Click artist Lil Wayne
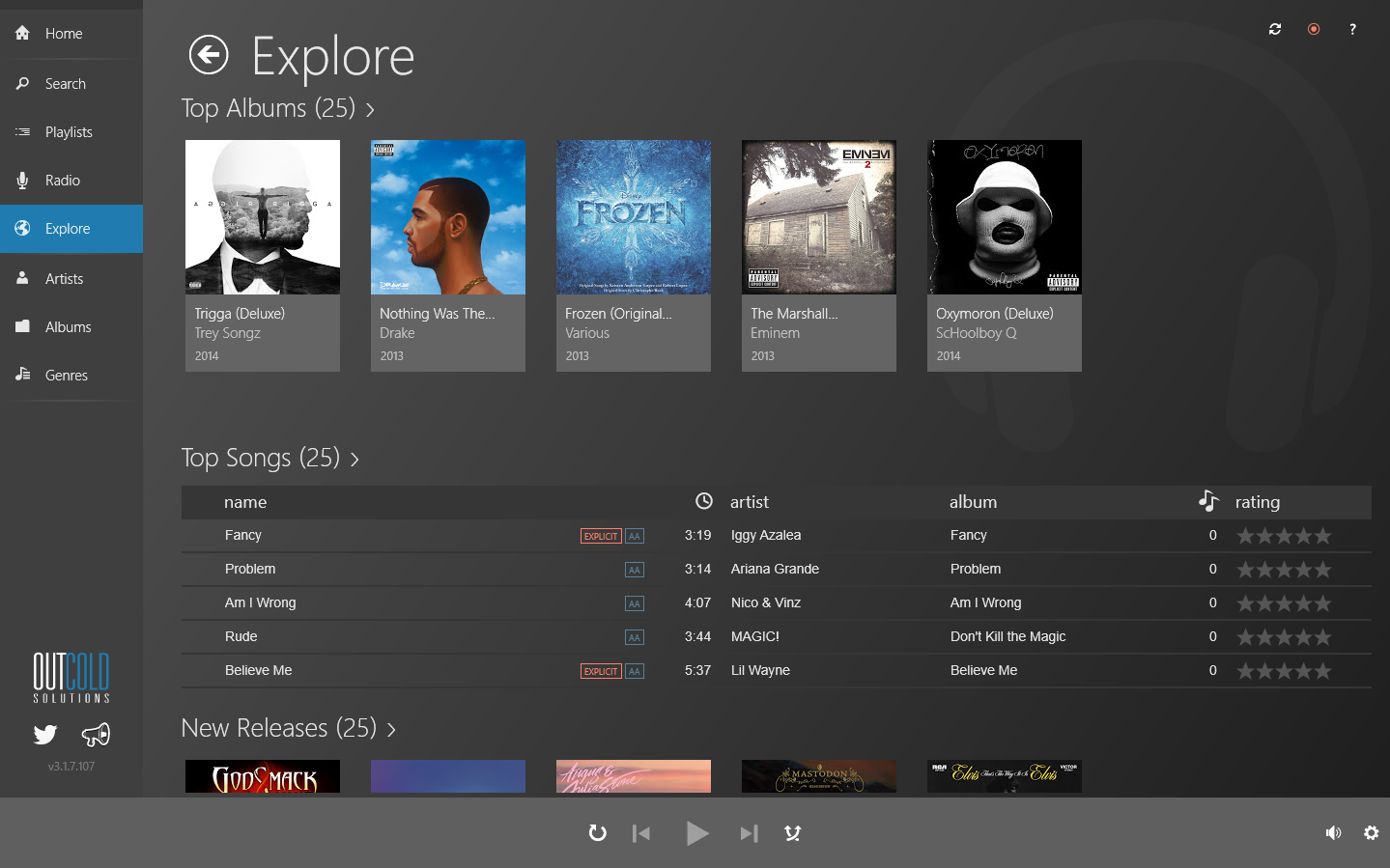Image resolution: width=1390 pixels, height=868 pixels. click(x=760, y=670)
